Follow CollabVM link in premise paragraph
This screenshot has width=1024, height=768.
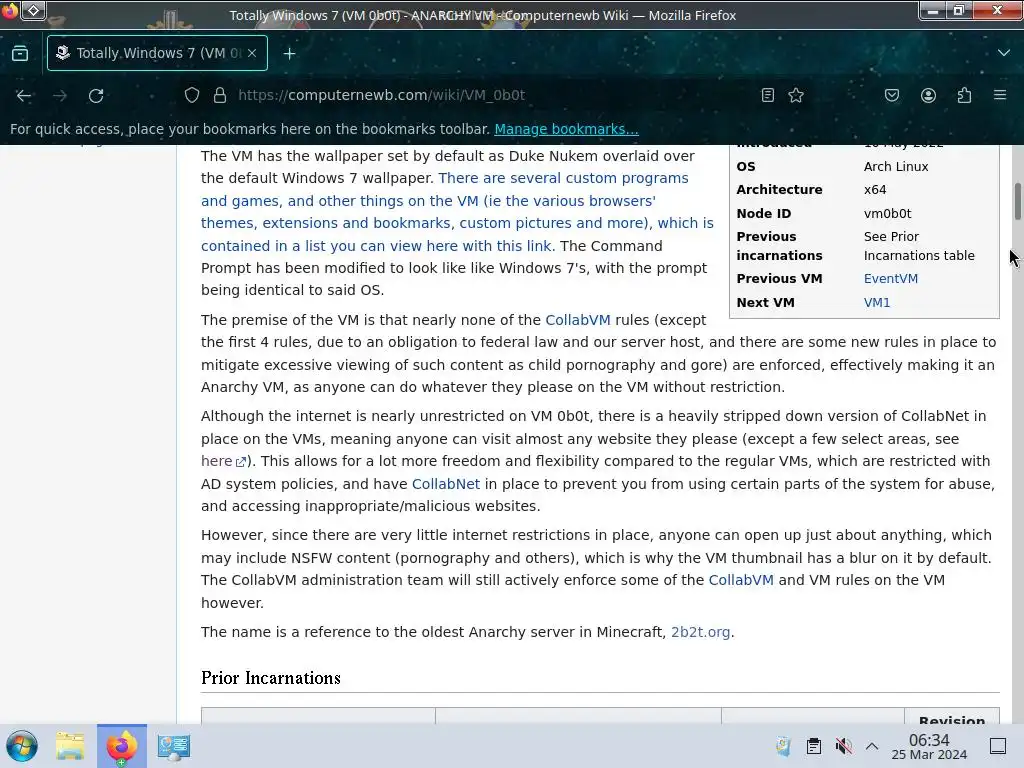tap(578, 320)
